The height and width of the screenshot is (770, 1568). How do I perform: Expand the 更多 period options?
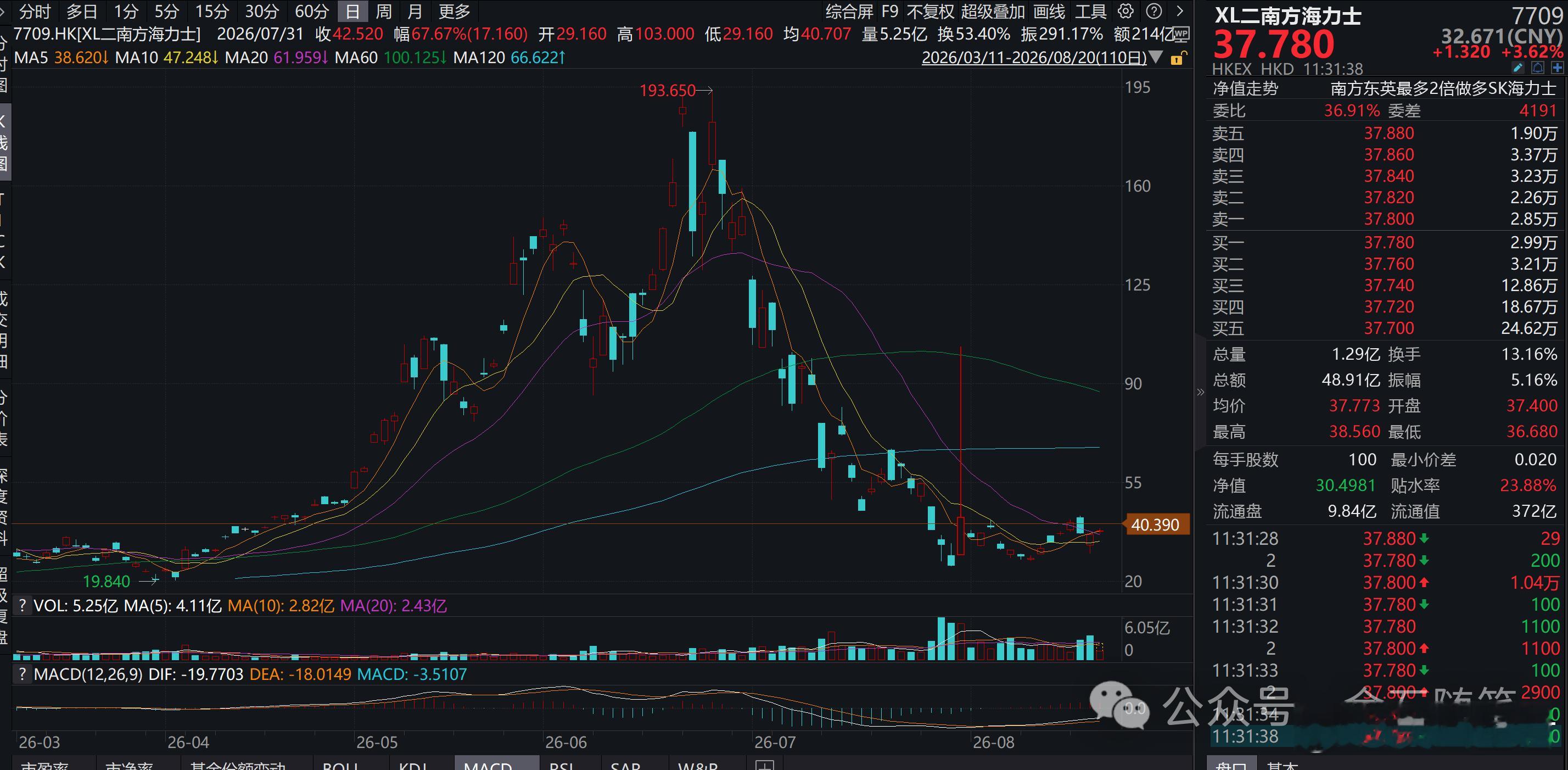(x=454, y=11)
